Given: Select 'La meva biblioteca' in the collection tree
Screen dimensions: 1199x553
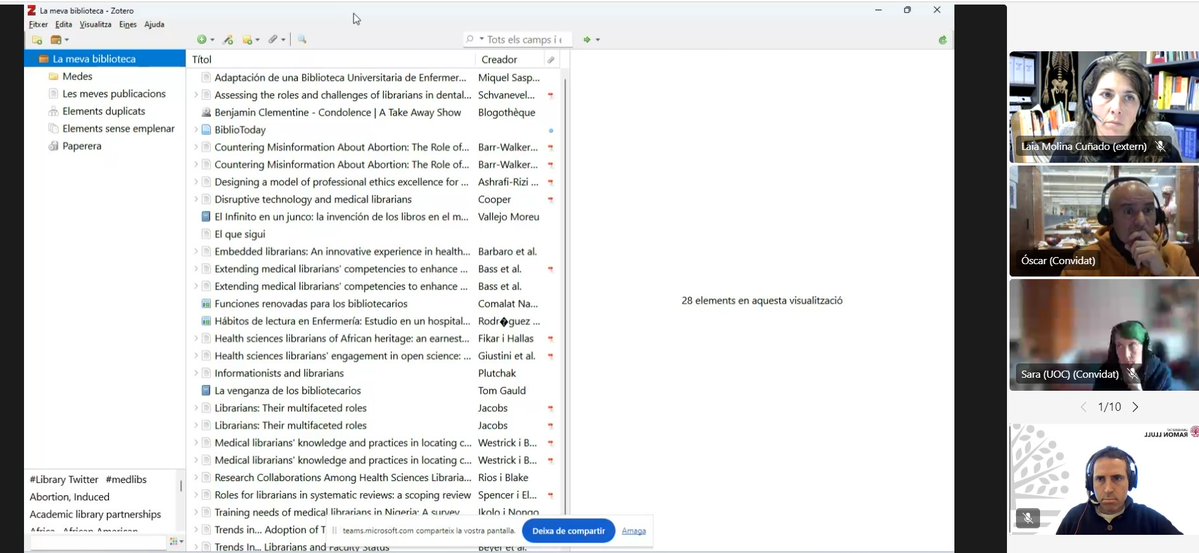Looking at the screenshot, I should (106, 59).
